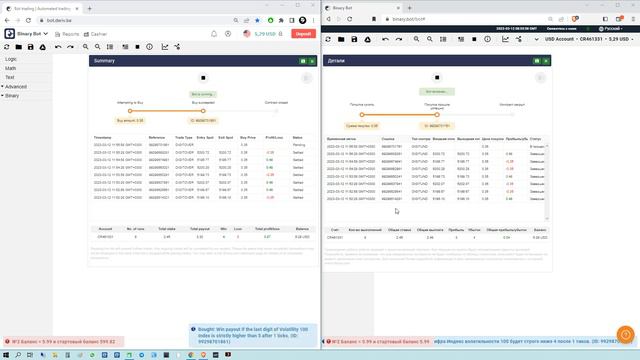Open Google Drive icon in the right window toolbar

367,39
